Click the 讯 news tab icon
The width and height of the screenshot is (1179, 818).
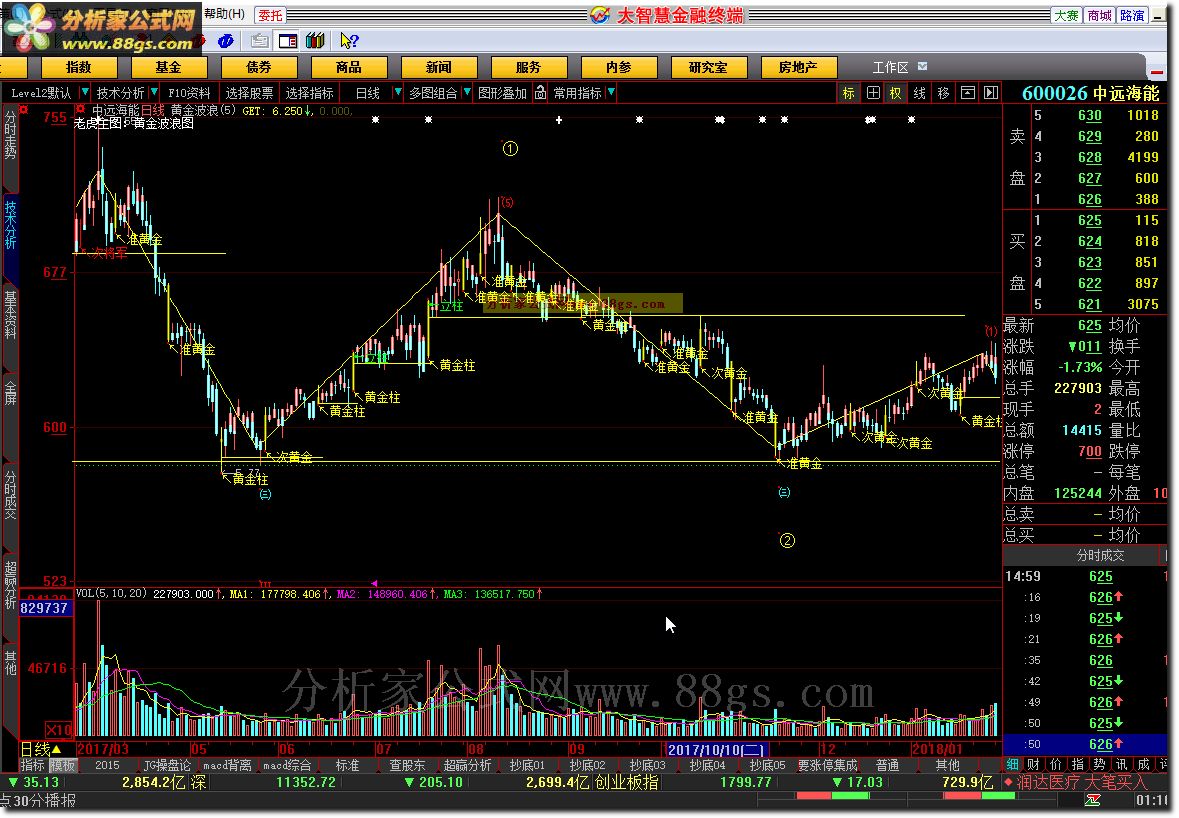pos(1121,764)
